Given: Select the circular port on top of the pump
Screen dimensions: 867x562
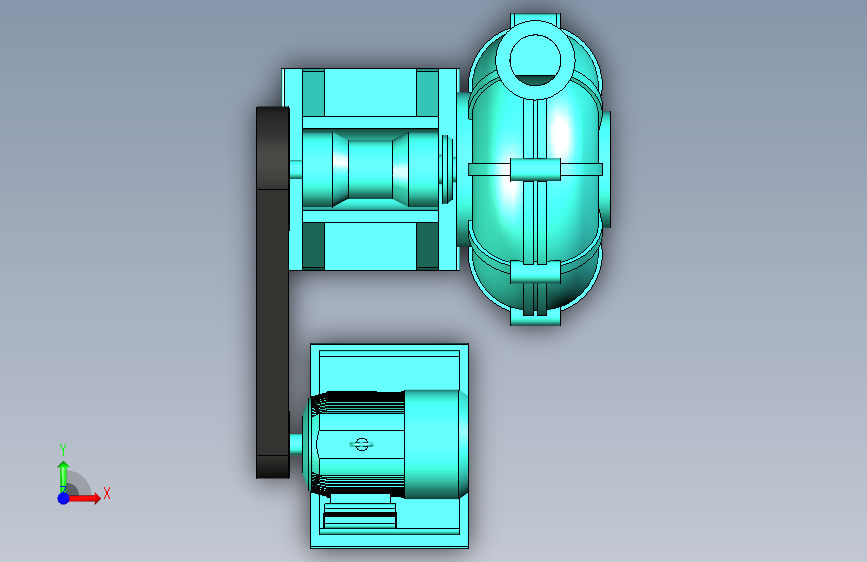Looking at the screenshot, I should tap(535, 60).
